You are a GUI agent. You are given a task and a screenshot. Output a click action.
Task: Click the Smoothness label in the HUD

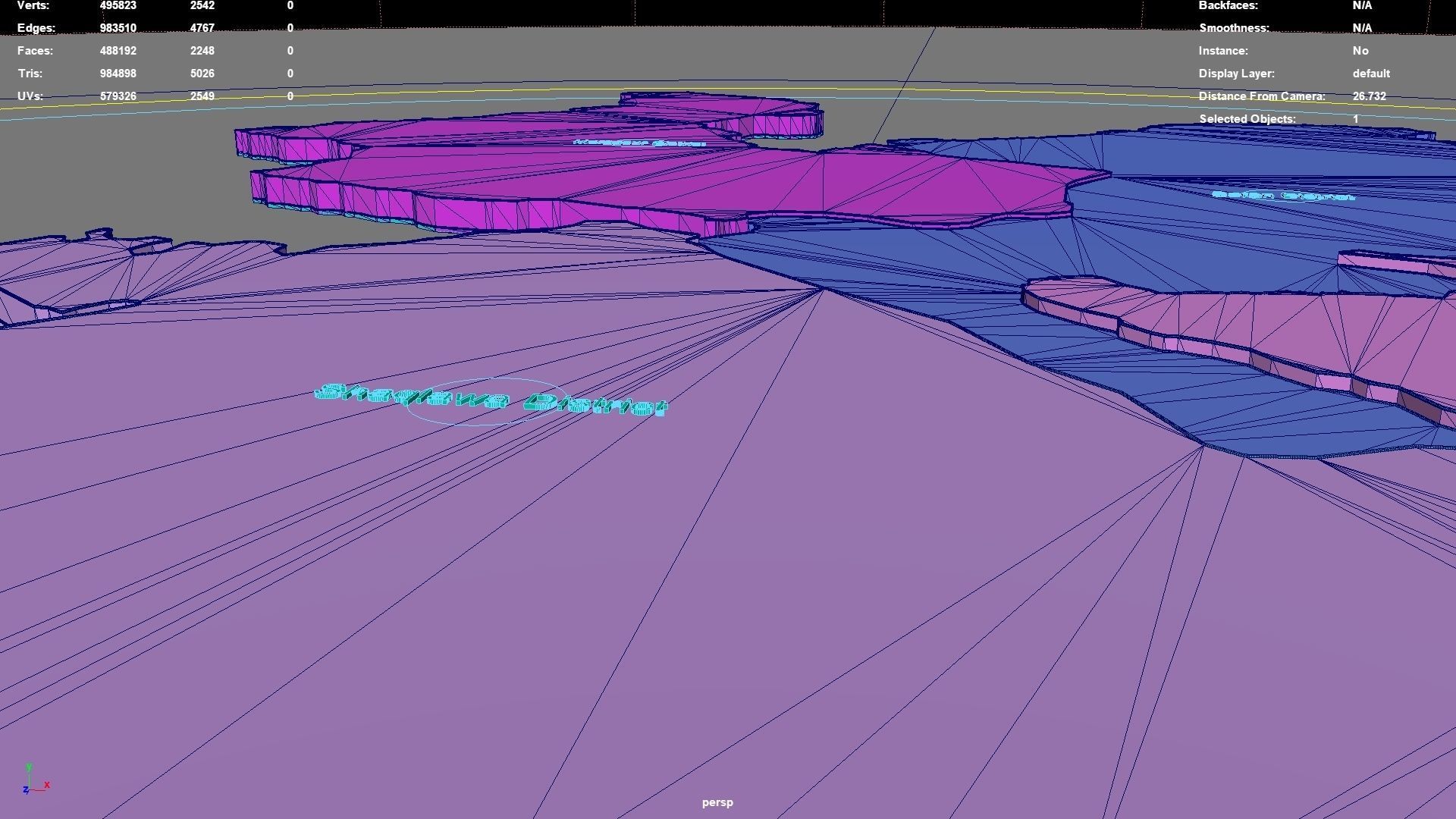[1233, 28]
